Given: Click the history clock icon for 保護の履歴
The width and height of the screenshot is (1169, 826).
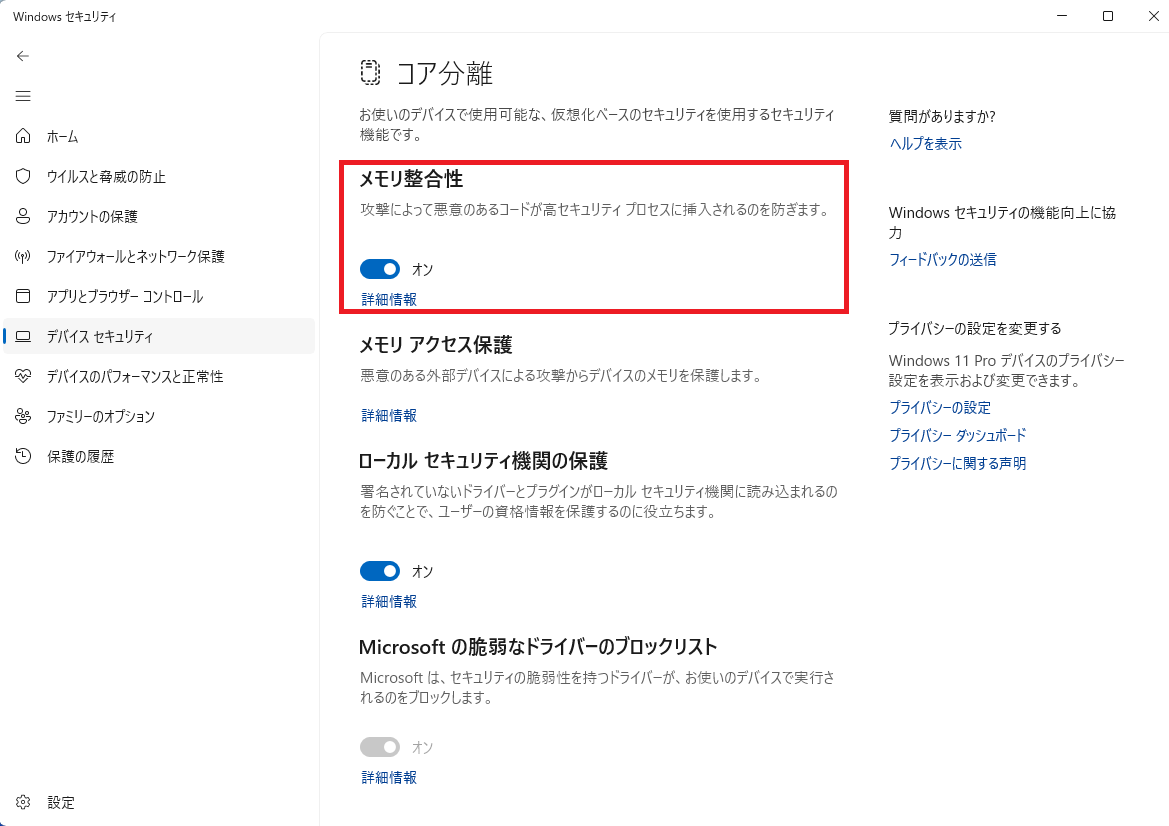Looking at the screenshot, I should pos(23,456).
